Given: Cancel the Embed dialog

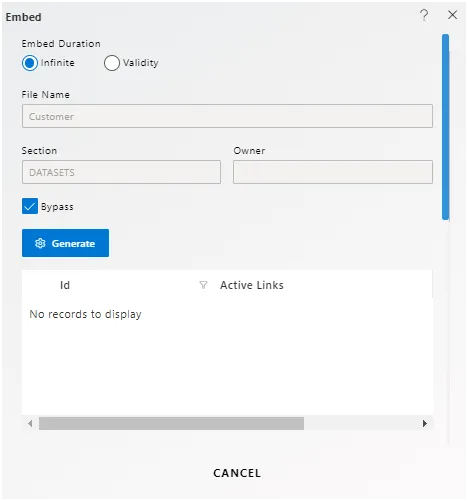Looking at the screenshot, I should pos(237,473).
